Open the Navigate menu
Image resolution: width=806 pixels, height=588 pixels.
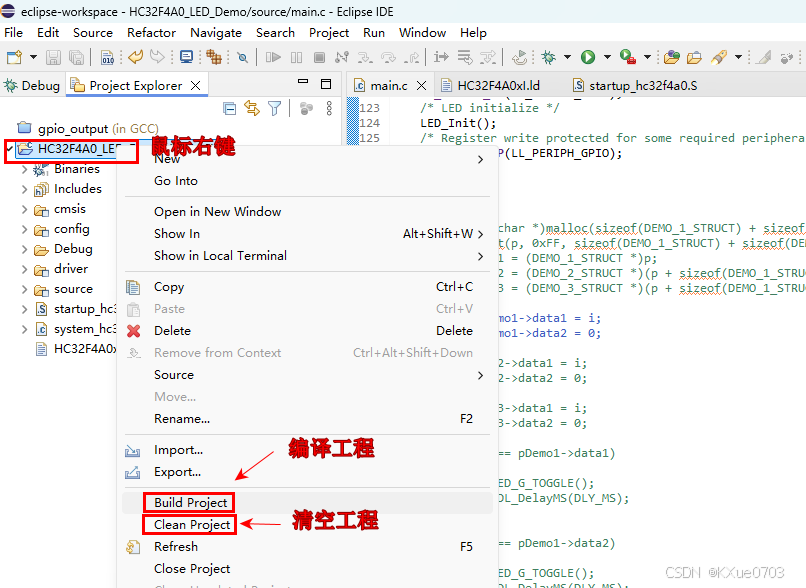(216, 32)
